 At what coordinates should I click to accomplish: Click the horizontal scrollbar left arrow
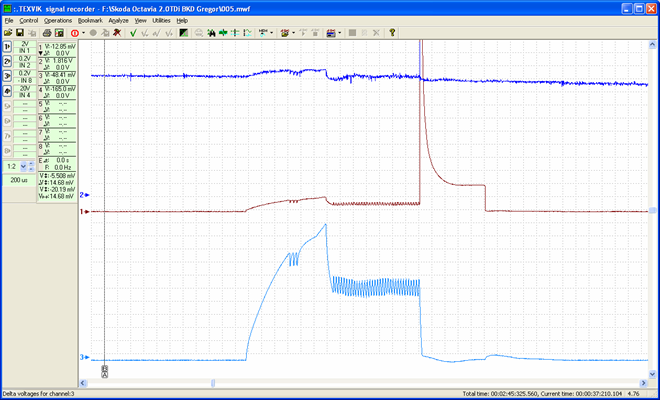coord(83,383)
